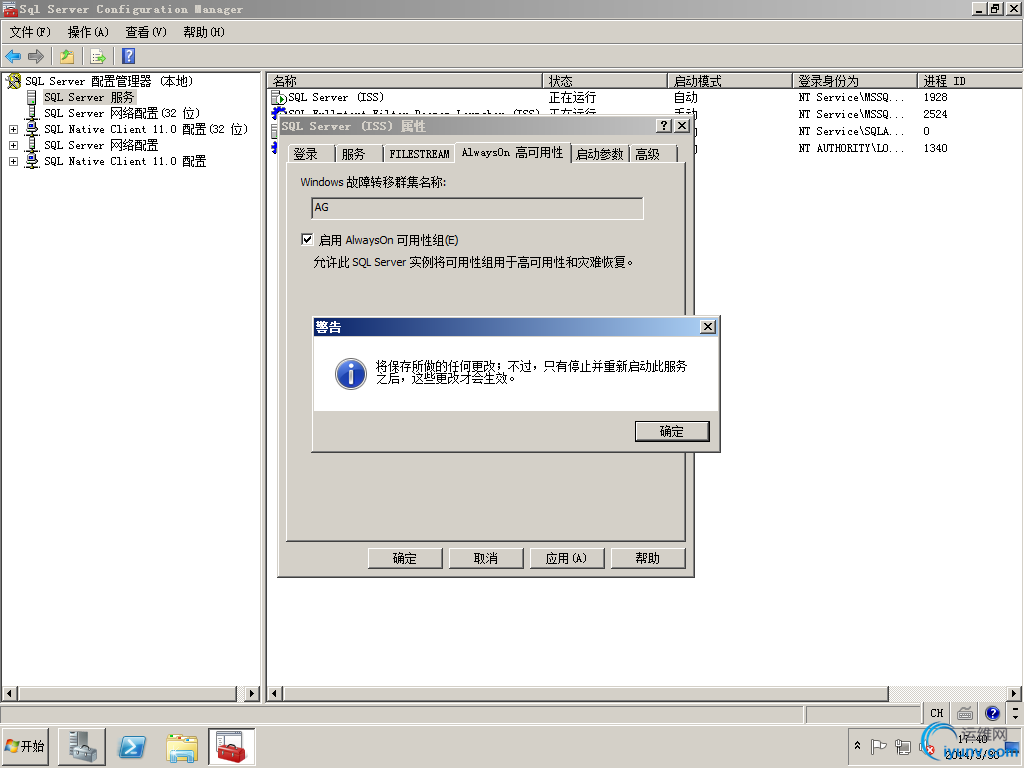Switch to the AlwaysOn 高可用性 tab
This screenshot has width=1024, height=768.
click(513, 153)
